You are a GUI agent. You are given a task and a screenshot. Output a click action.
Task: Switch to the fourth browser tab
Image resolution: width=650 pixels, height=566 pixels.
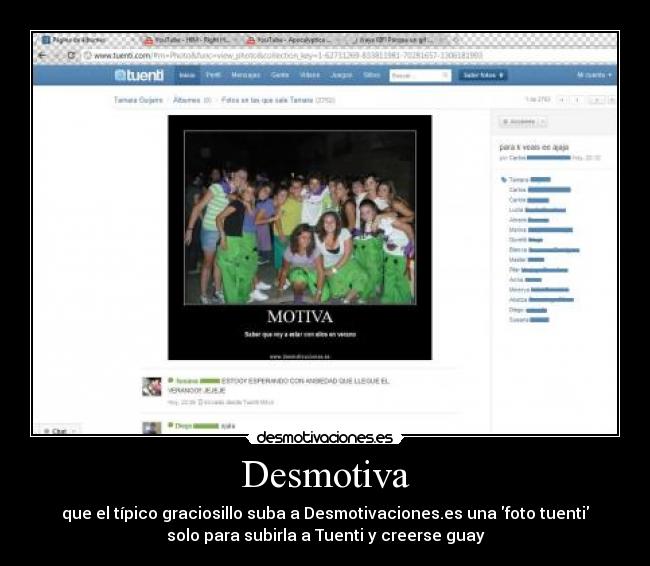click(397, 40)
